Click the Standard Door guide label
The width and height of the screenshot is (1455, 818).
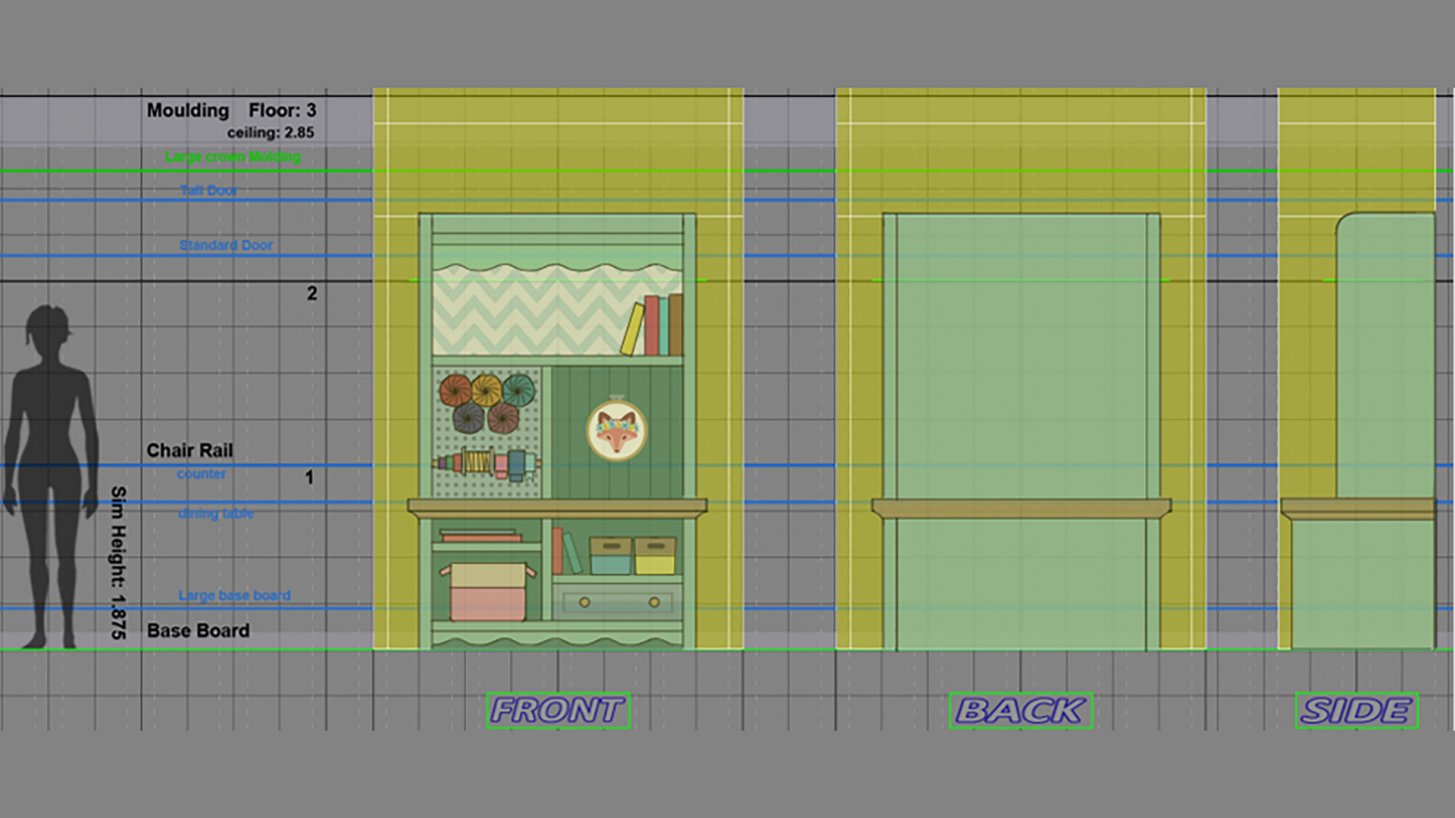[226, 245]
